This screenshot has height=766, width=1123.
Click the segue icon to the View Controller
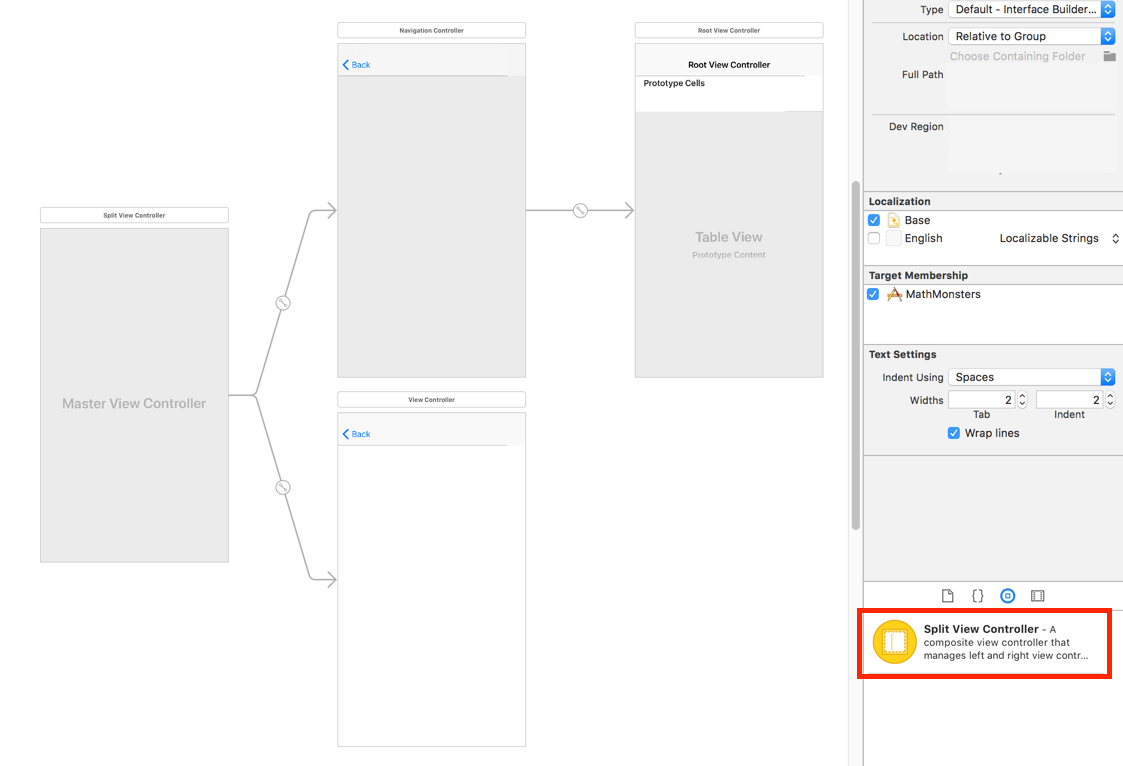pos(283,488)
